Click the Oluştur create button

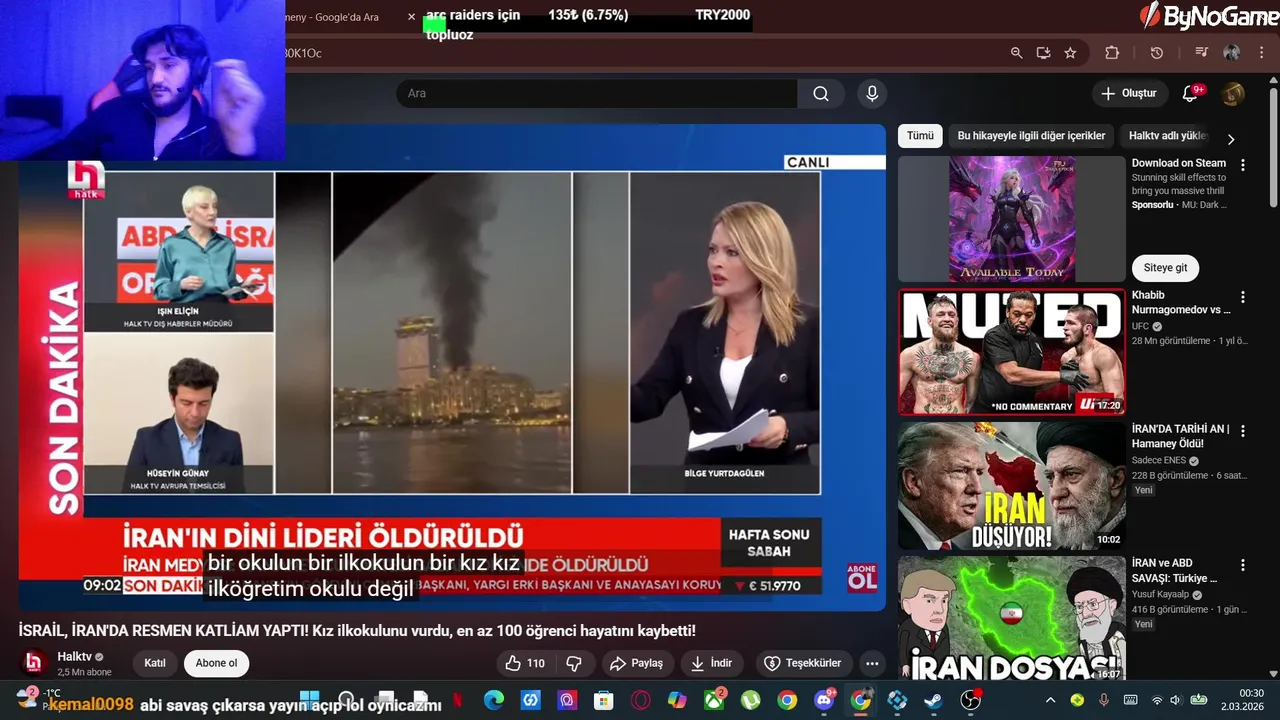coord(1129,93)
